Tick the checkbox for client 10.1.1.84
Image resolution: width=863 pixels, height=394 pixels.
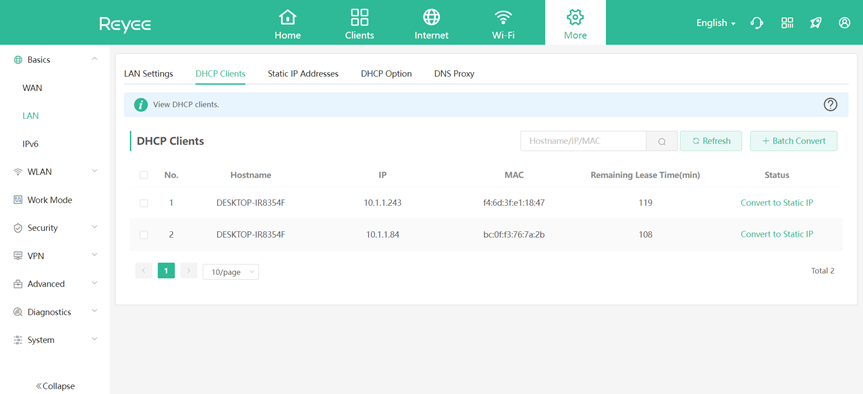point(144,235)
